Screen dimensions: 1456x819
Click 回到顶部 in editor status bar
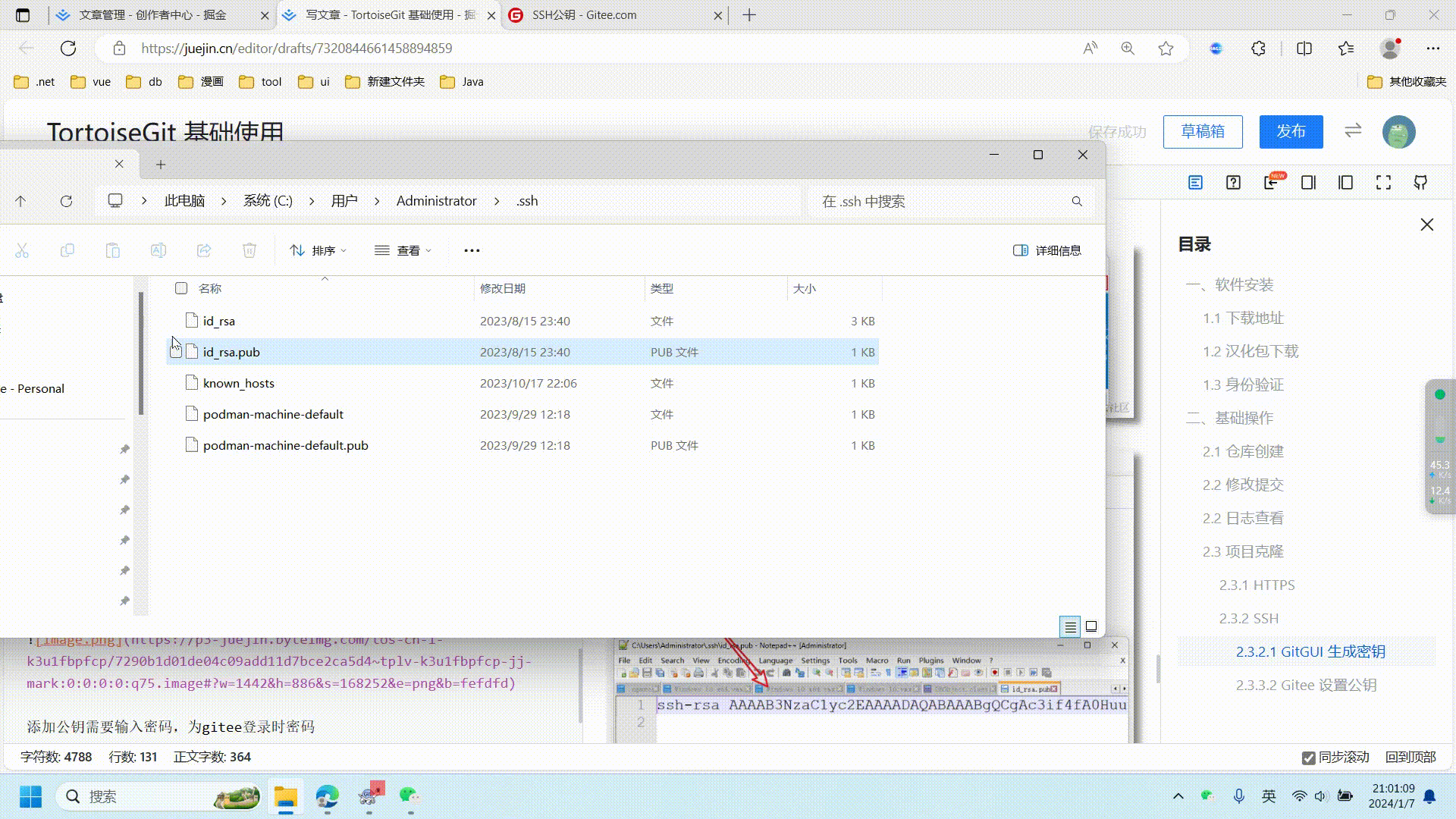tap(1410, 758)
